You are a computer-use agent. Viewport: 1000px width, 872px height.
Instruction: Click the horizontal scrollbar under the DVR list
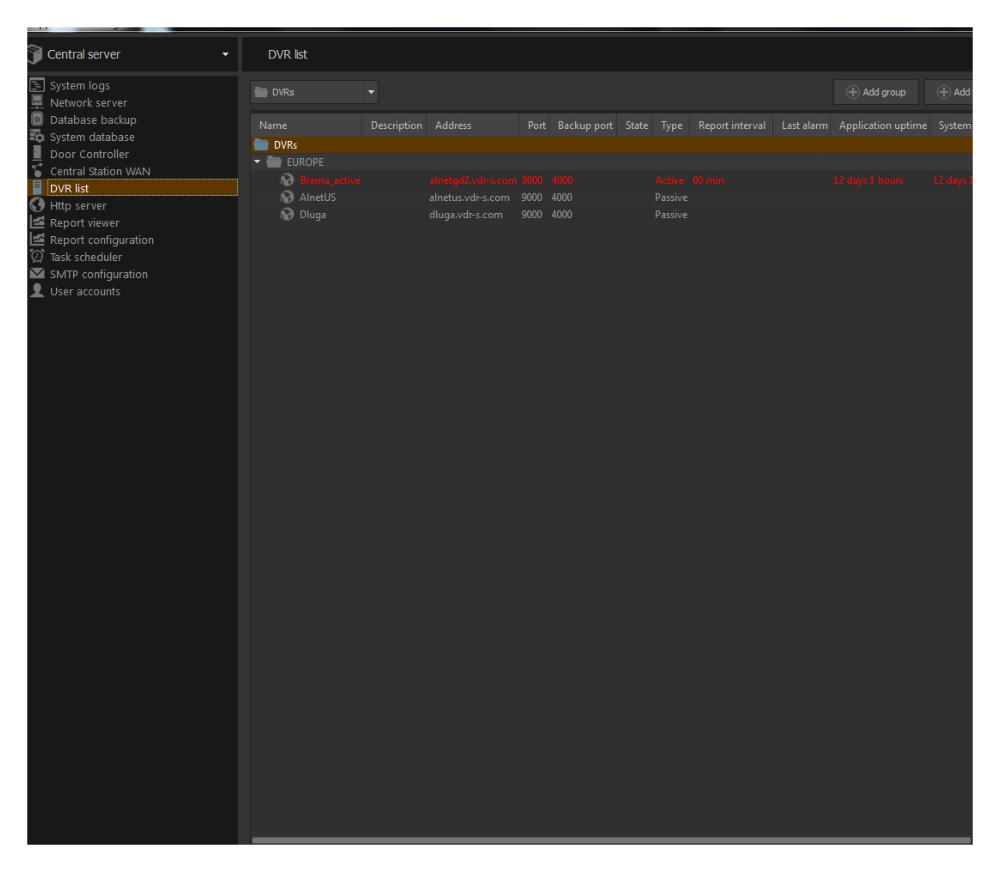[612, 840]
